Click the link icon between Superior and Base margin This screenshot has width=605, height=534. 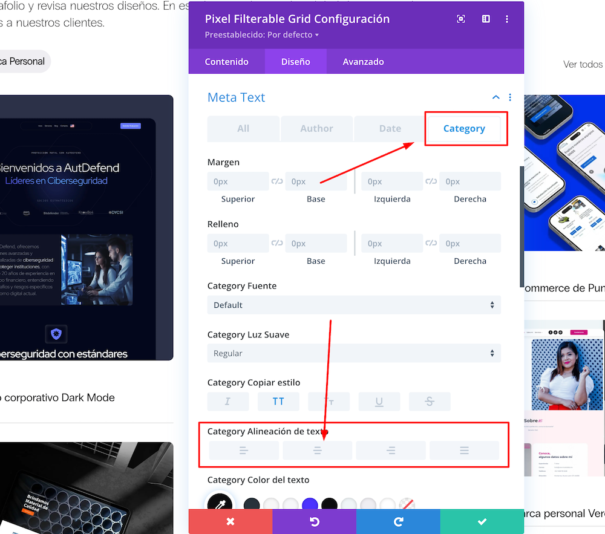[277, 182]
